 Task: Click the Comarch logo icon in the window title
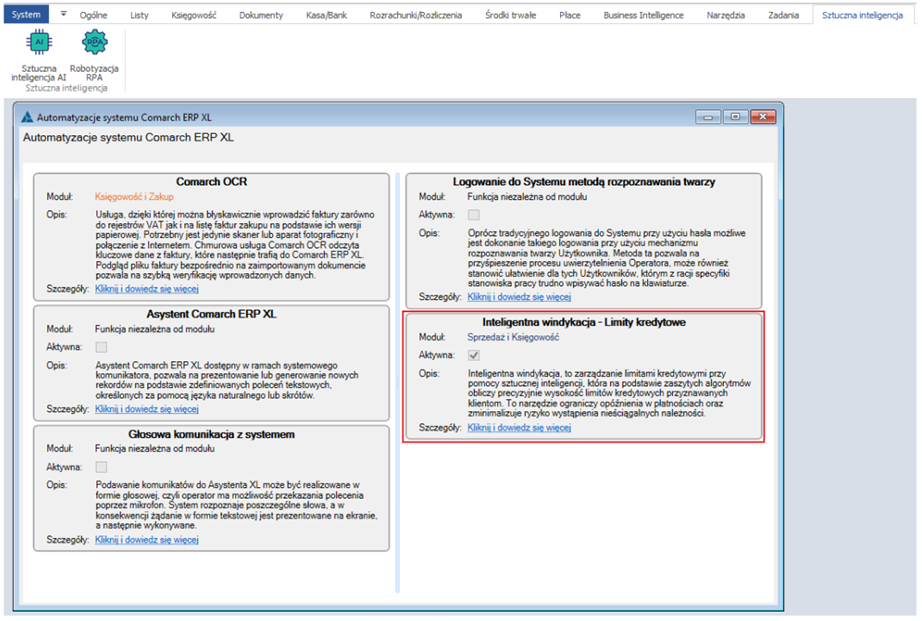[27, 117]
